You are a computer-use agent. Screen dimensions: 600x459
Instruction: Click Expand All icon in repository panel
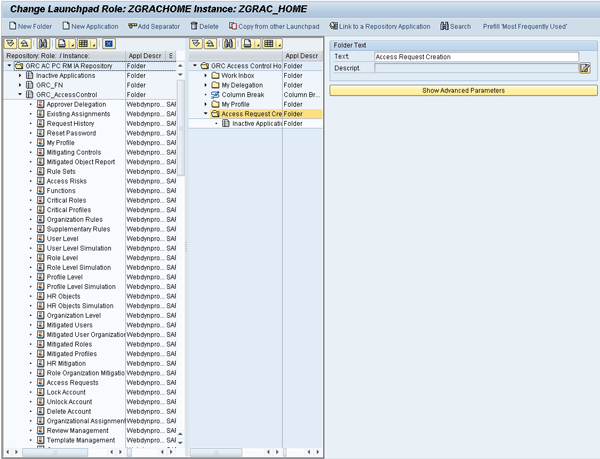11,44
